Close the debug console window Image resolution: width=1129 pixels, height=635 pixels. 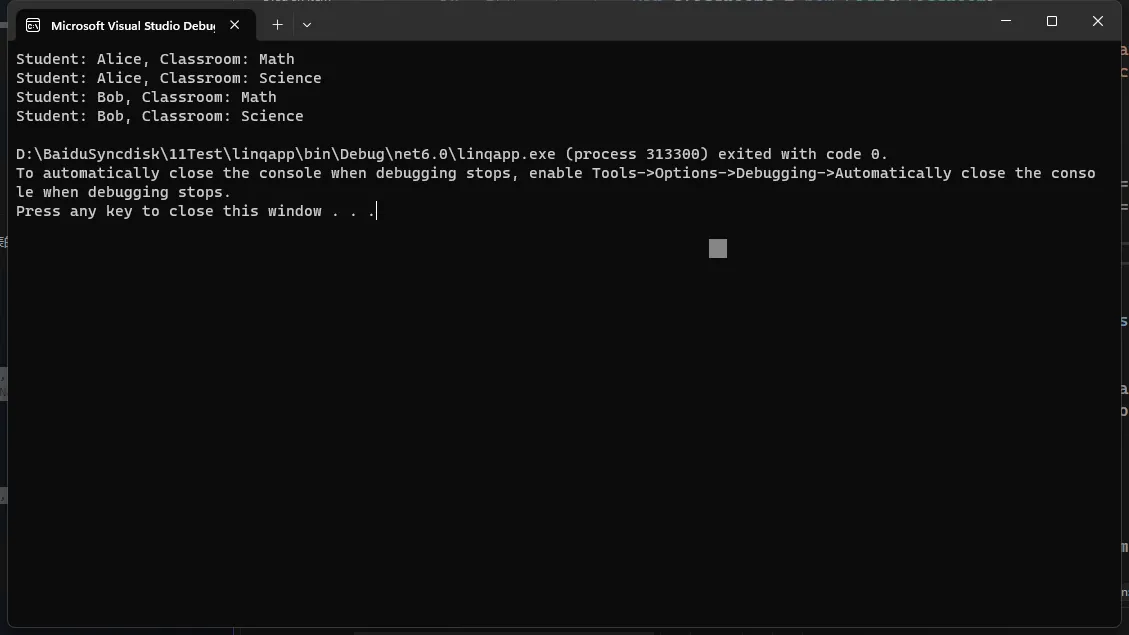point(1097,21)
